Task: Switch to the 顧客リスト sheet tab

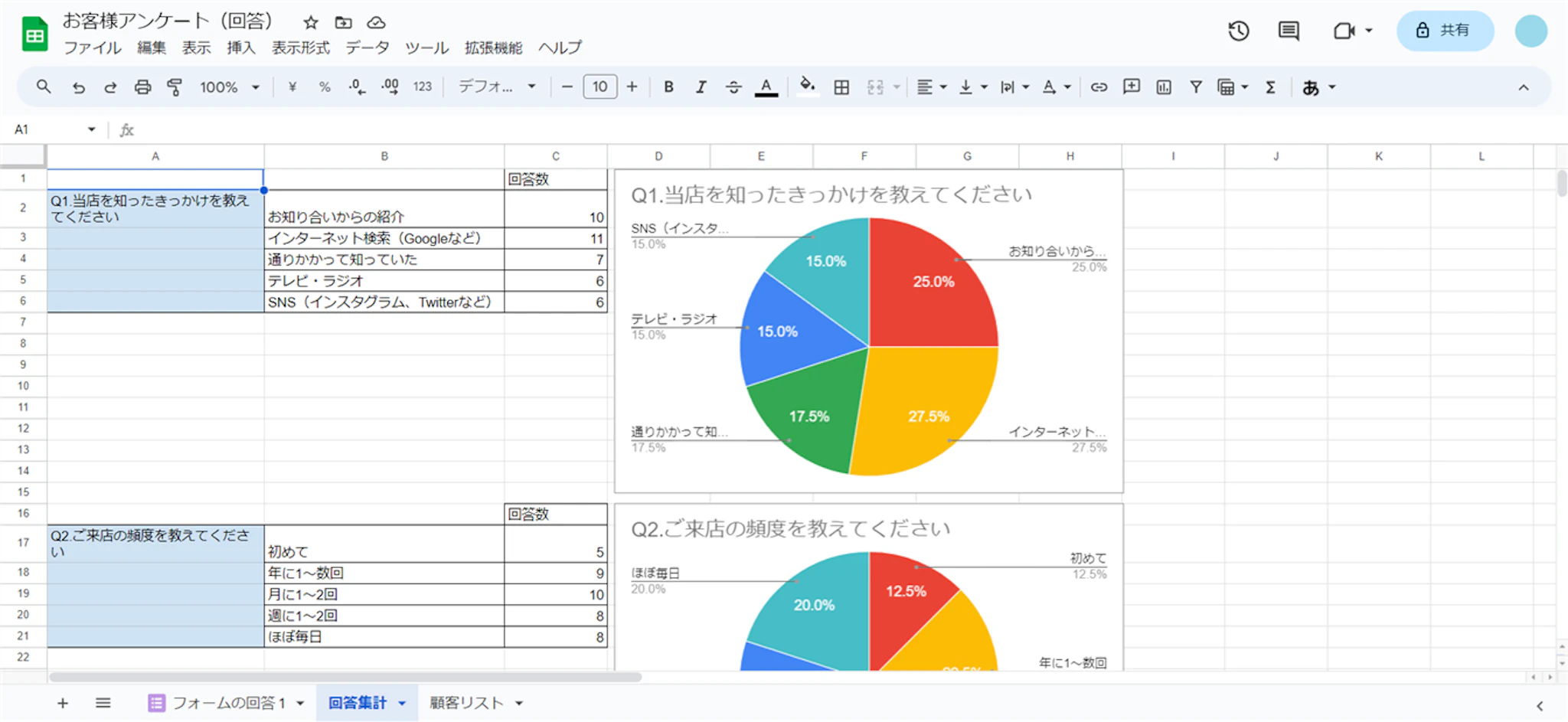Action: 466,703
